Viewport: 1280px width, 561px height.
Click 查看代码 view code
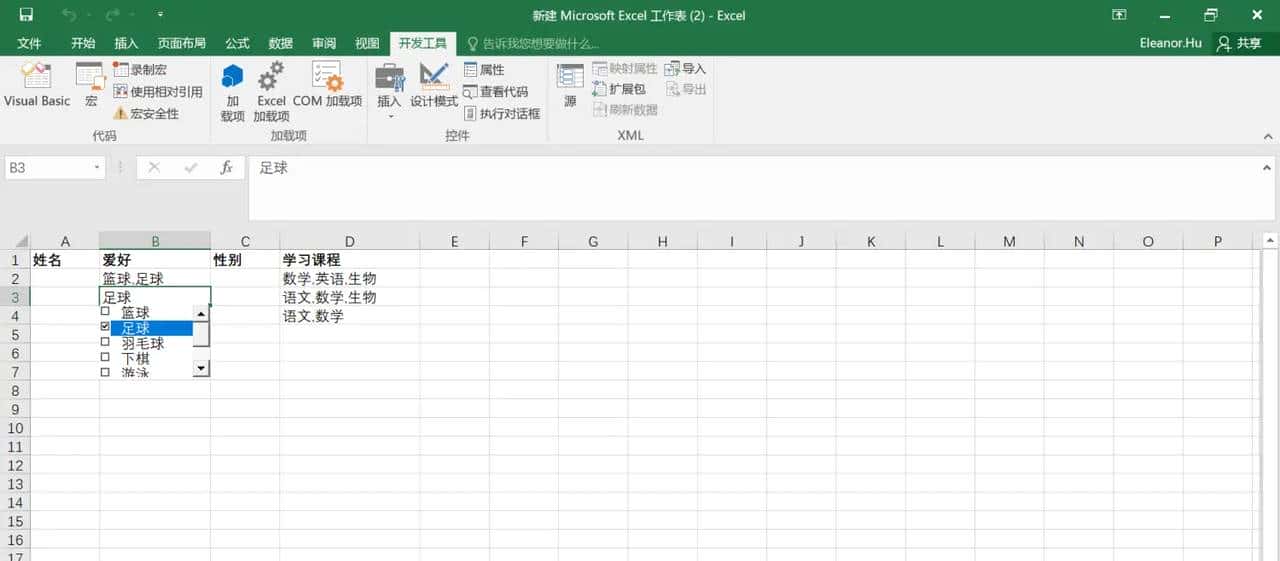pos(496,91)
